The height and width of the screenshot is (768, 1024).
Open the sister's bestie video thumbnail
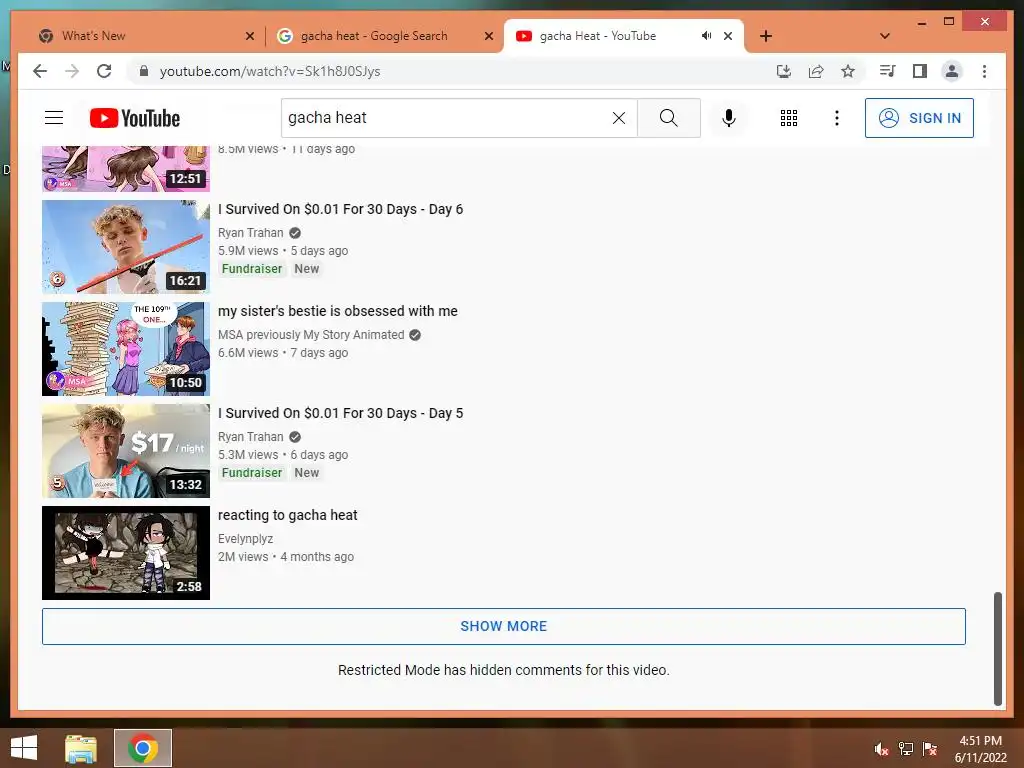coord(126,349)
